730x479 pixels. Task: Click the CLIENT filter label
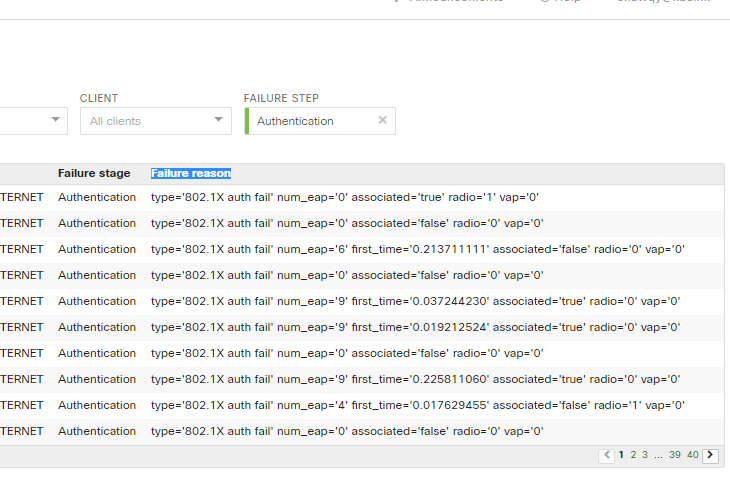tap(99, 98)
